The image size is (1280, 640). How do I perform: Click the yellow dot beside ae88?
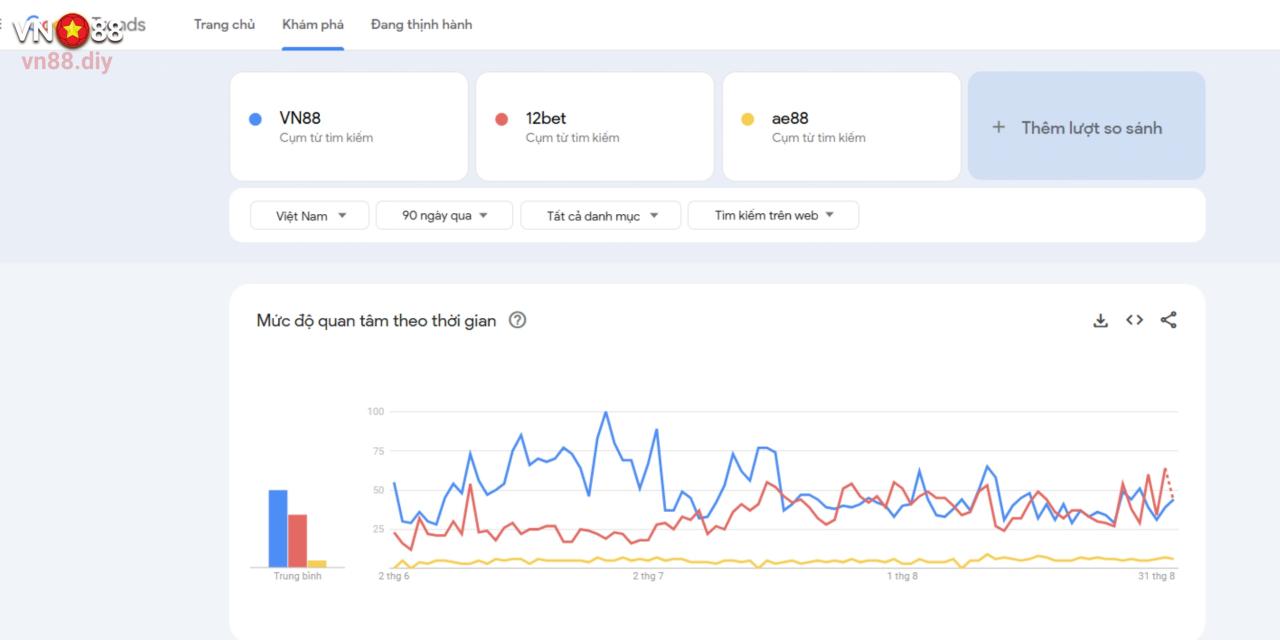pos(747,119)
